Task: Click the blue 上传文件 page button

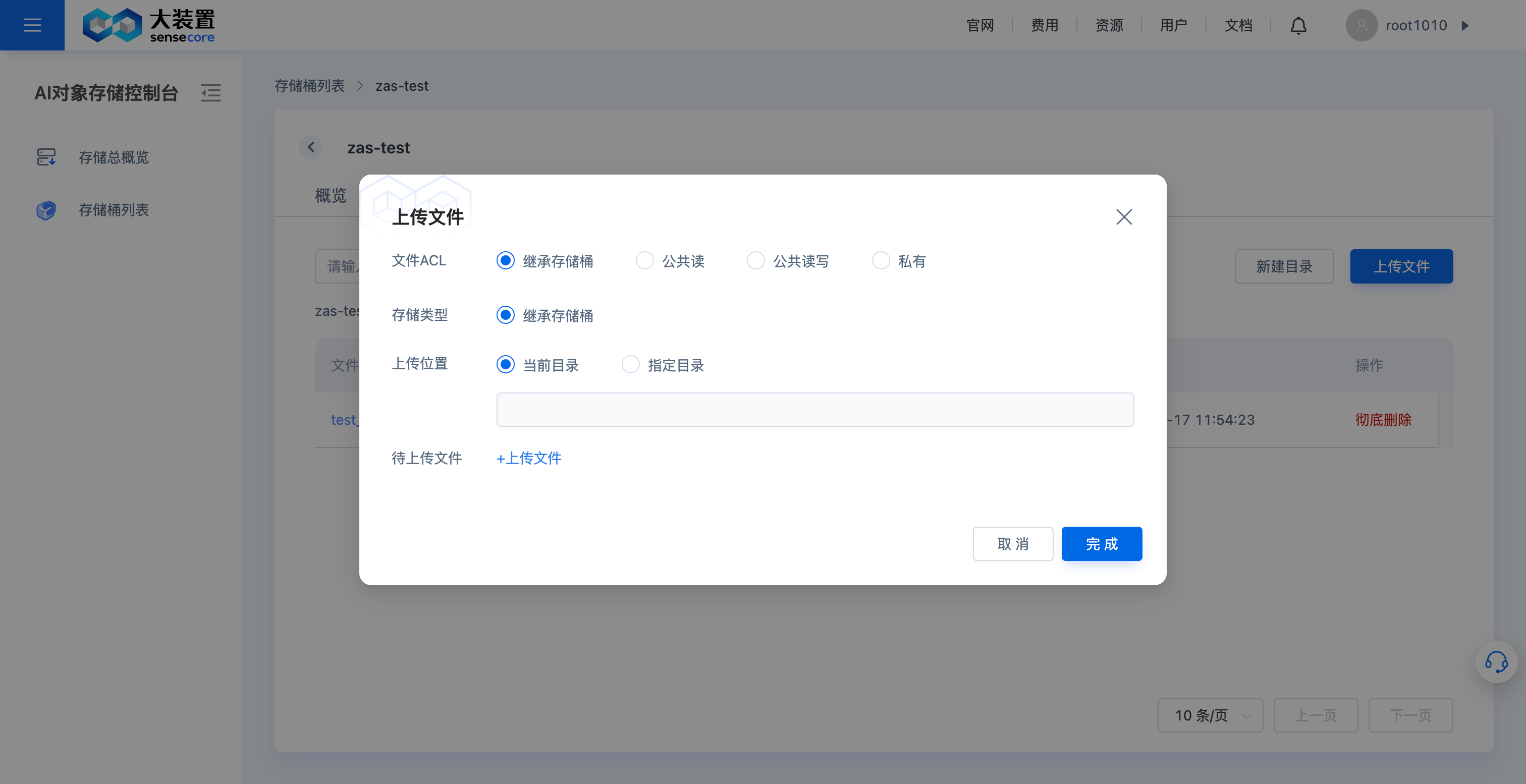Action: coord(1401,266)
